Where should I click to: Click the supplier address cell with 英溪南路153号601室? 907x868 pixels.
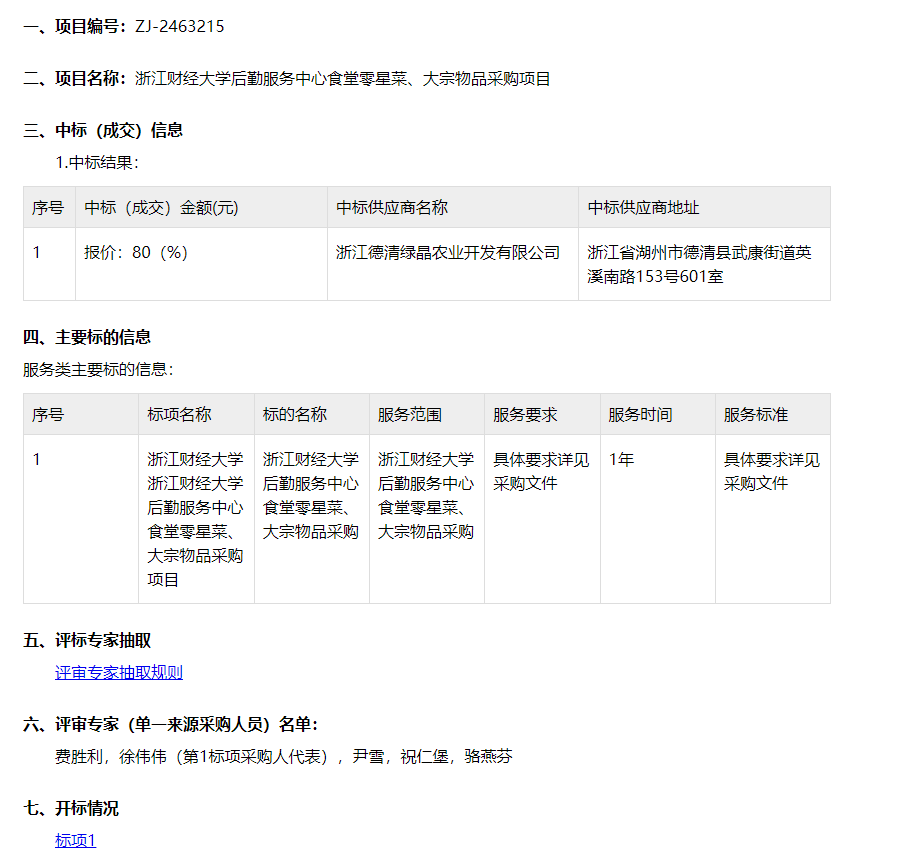coord(699,265)
